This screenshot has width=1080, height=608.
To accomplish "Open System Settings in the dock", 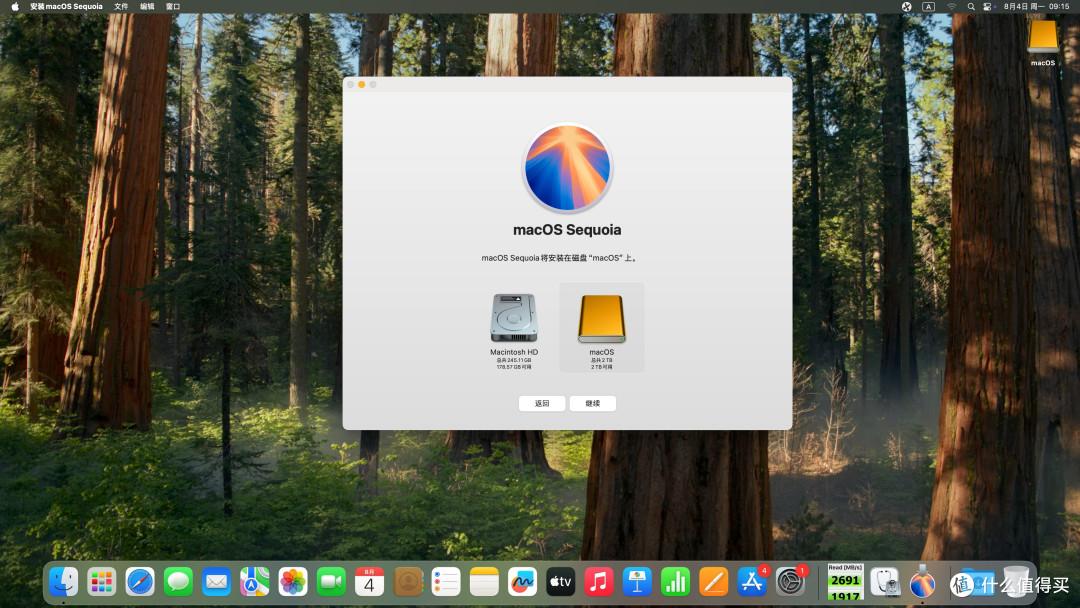I will coord(790,582).
